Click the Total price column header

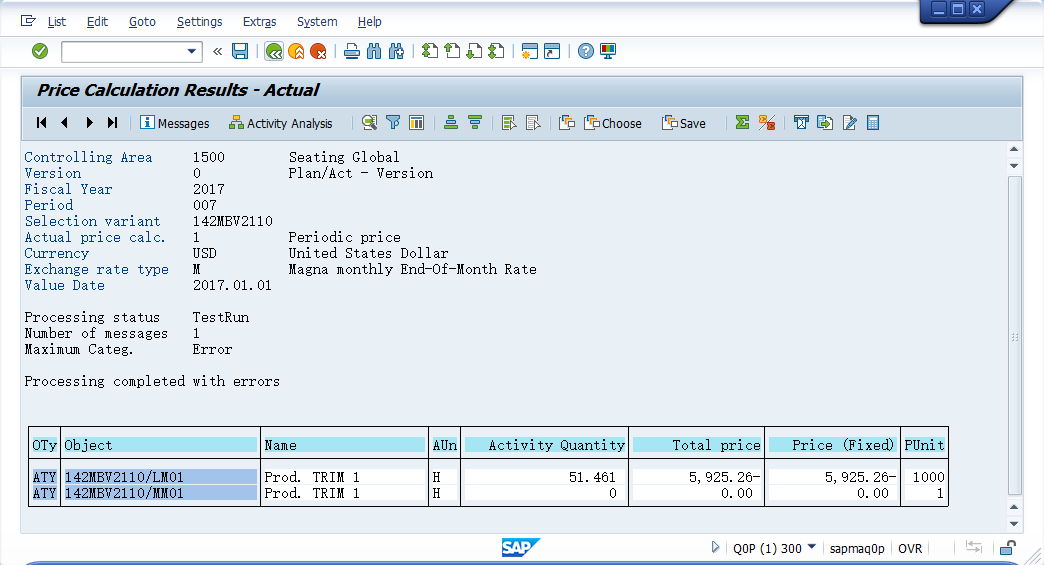click(x=696, y=445)
